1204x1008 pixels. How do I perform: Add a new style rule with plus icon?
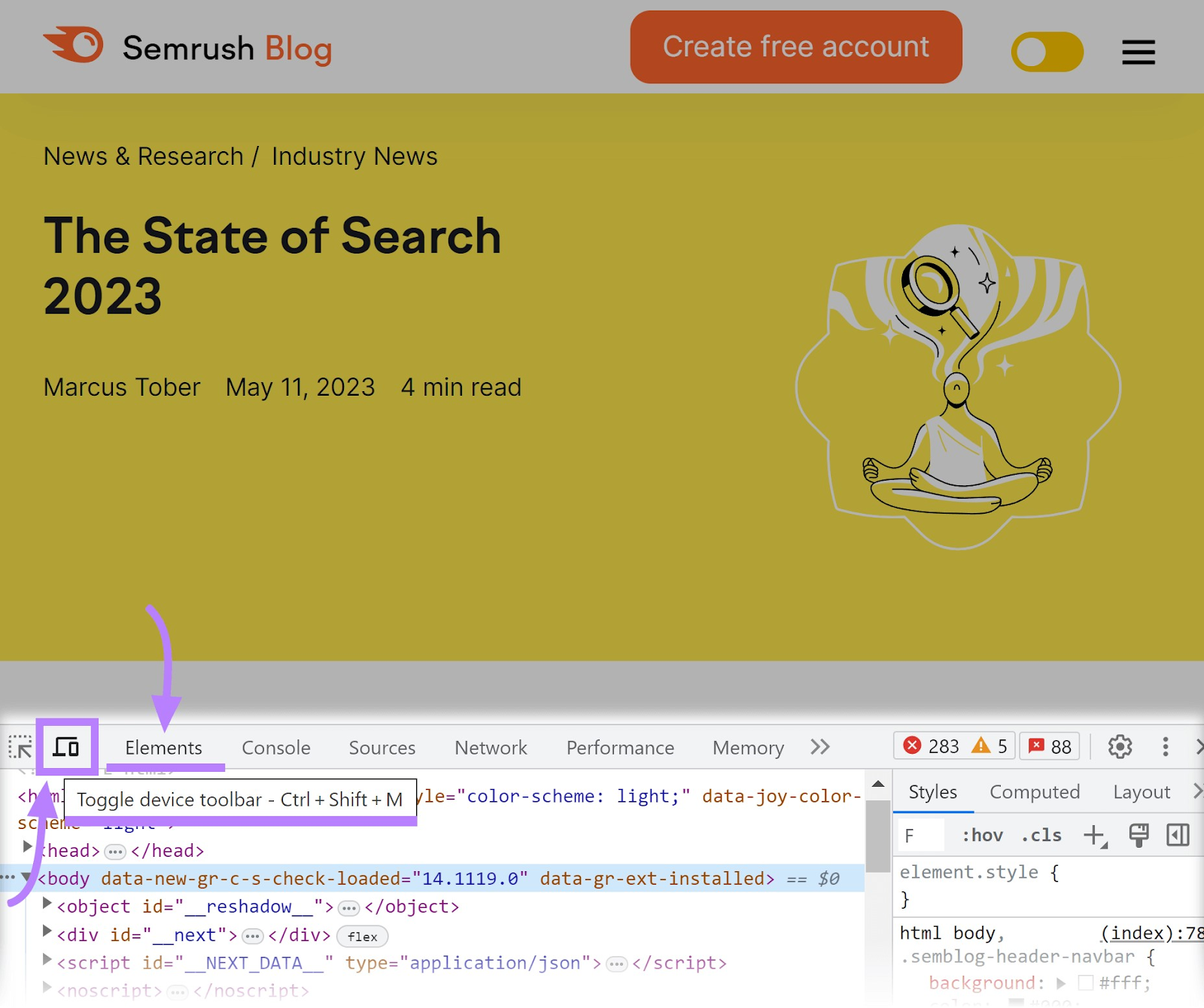pyautogui.click(x=1093, y=836)
